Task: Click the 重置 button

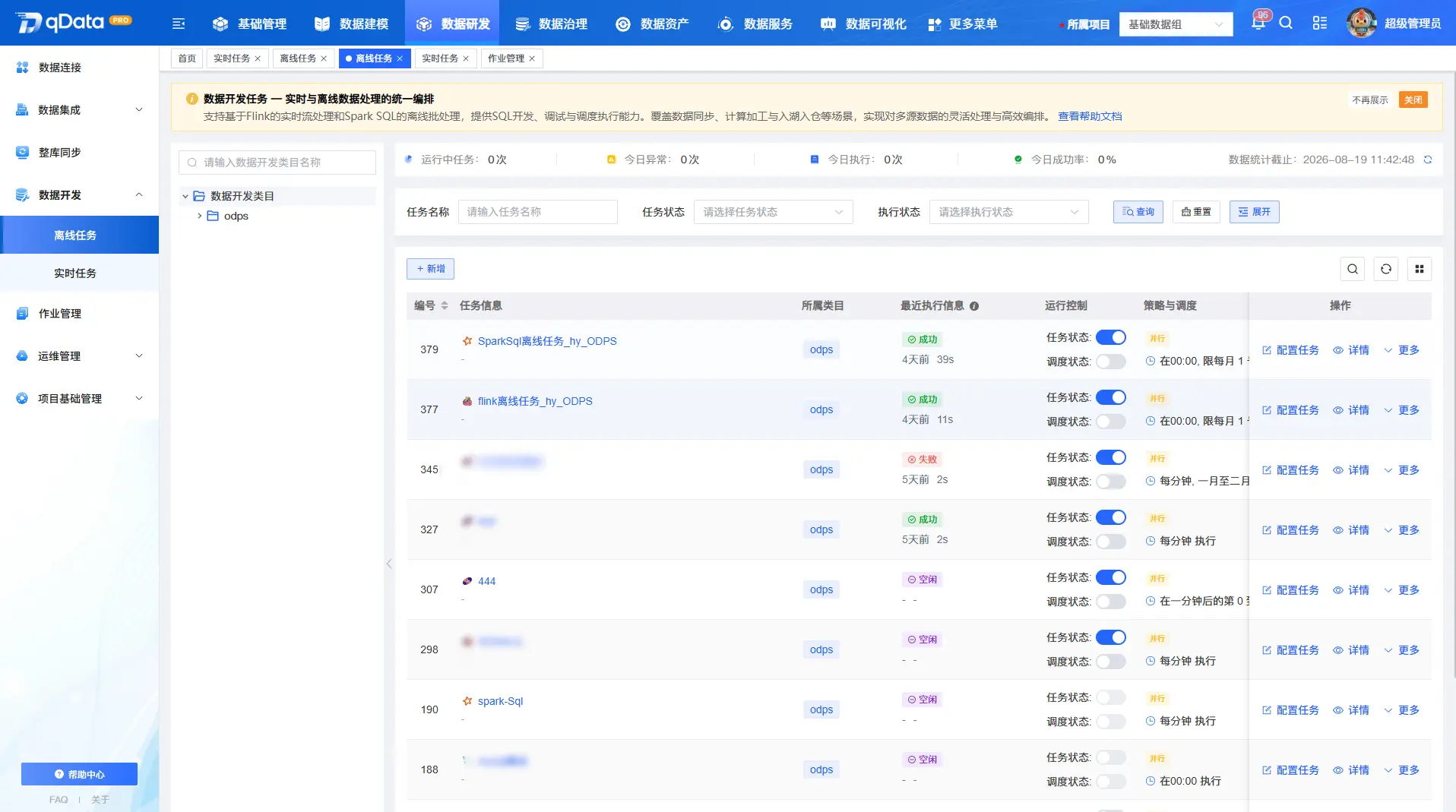Action: tap(1196, 212)
